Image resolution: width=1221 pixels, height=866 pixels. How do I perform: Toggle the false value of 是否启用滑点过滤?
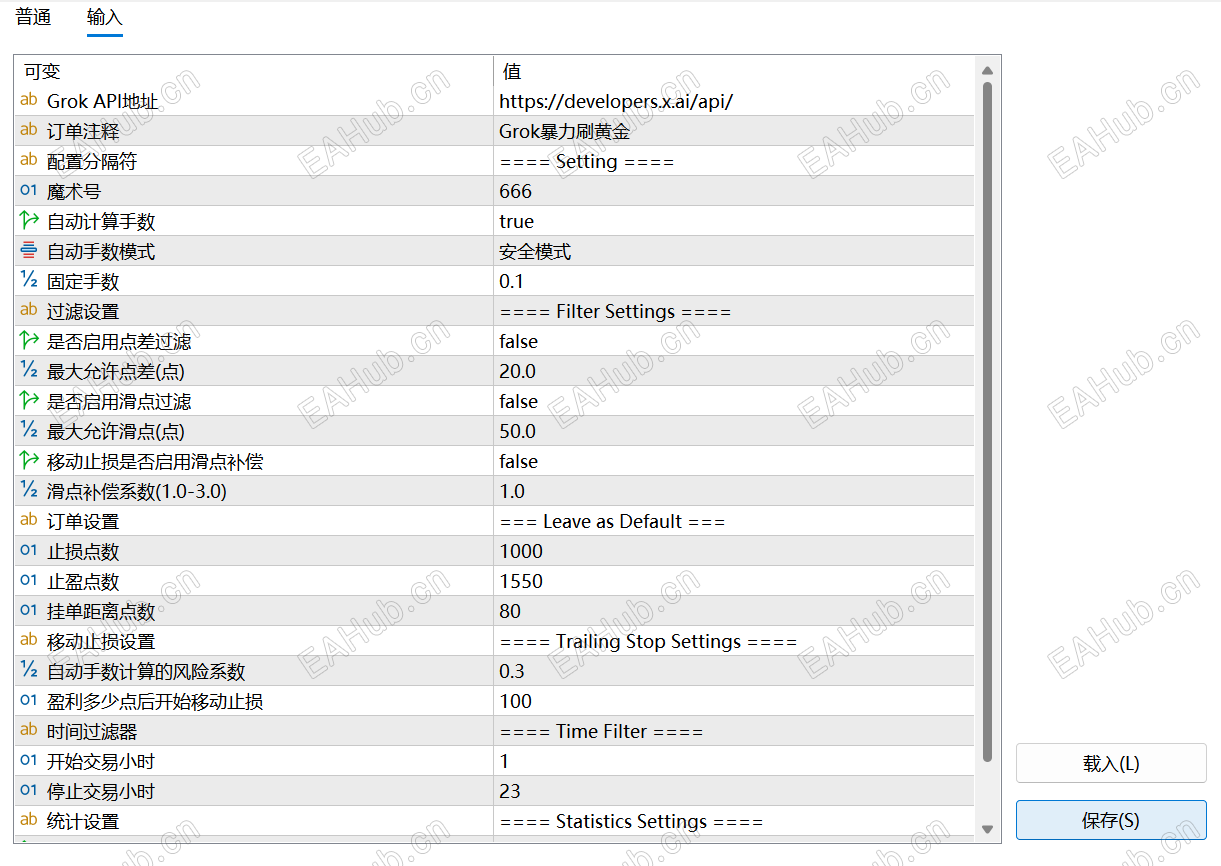pyautogui.click(x=734, y=401)
